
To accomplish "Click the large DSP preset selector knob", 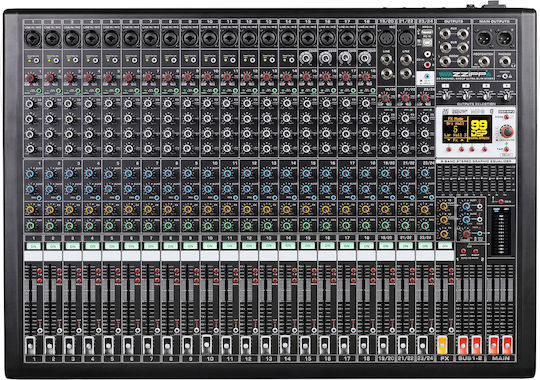I will pyautogui.click(x=507, y=131).
